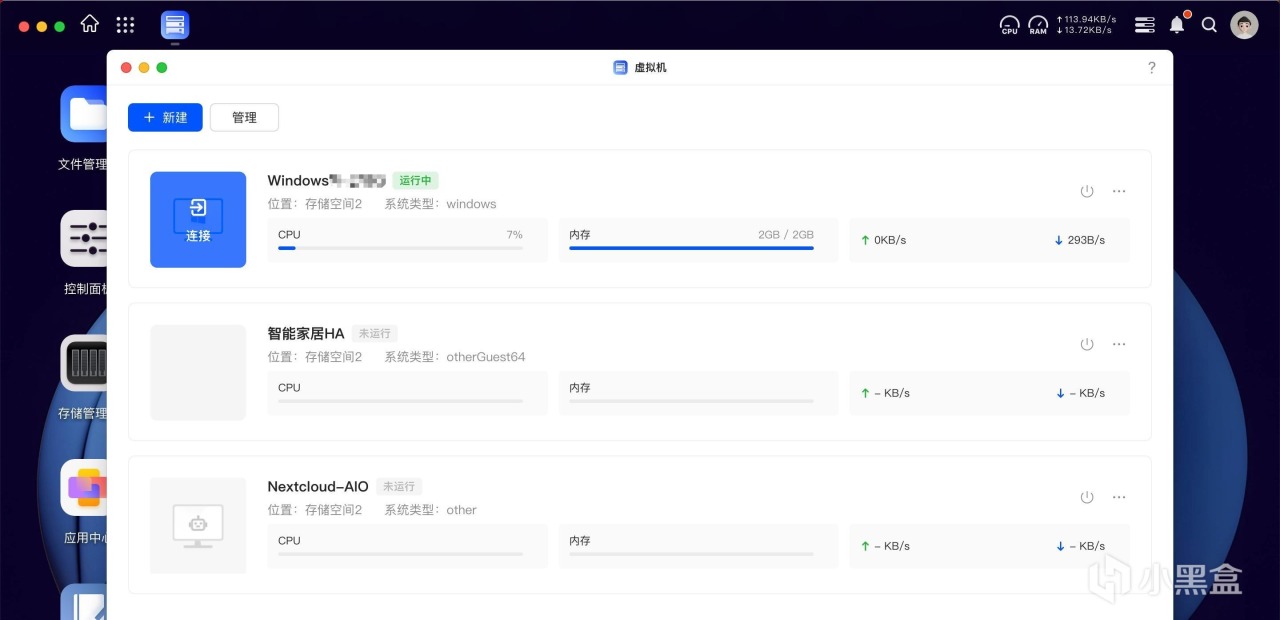Image resolution: width=1280 pixels, height=620 pixels.
Task: Click the virtual machine app icon in top bar
Action: pos(174,25)
